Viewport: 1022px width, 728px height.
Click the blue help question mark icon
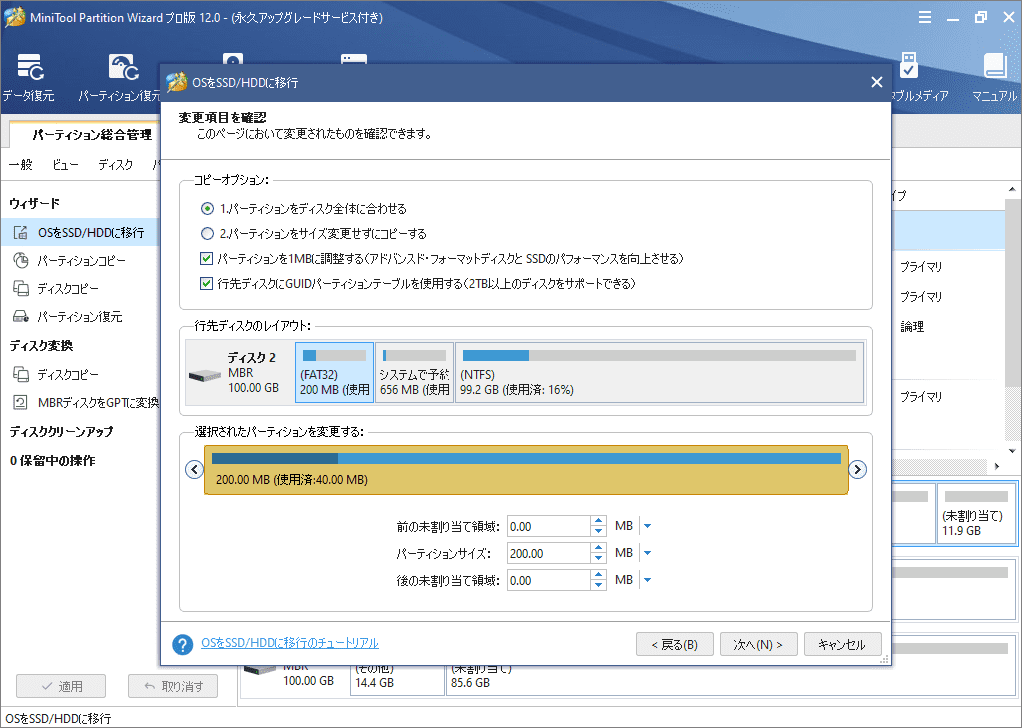click(x=182, y=645)
